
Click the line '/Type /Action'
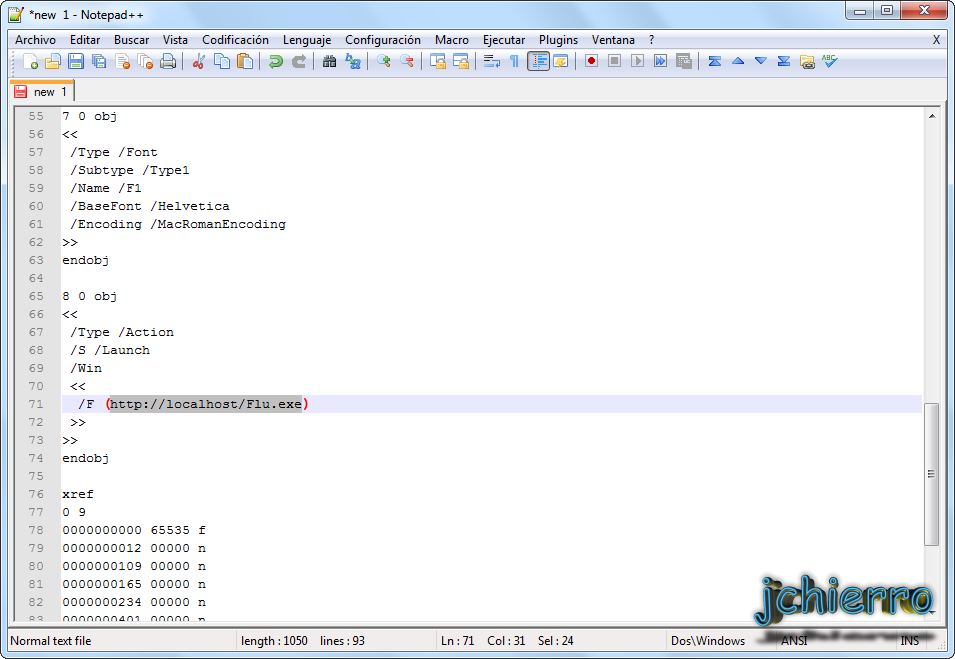(122, 332)
